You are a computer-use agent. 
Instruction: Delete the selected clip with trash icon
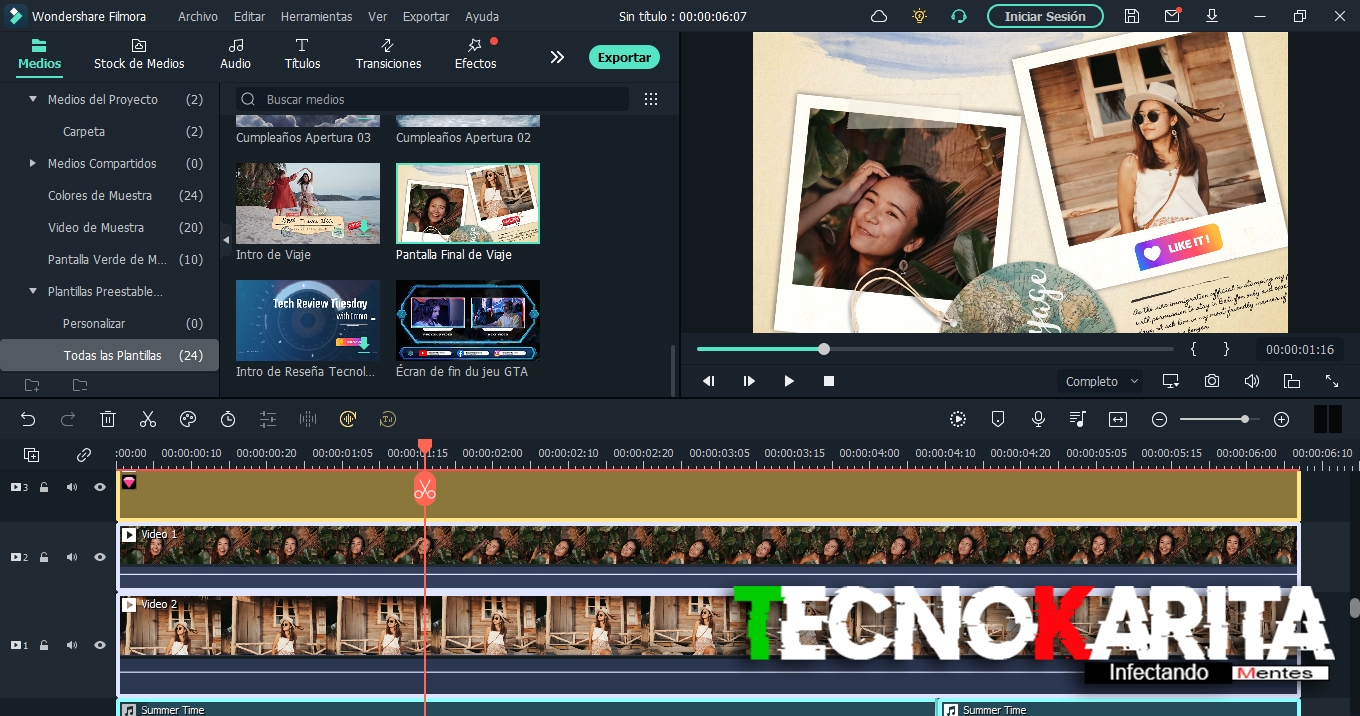point(108,419)
